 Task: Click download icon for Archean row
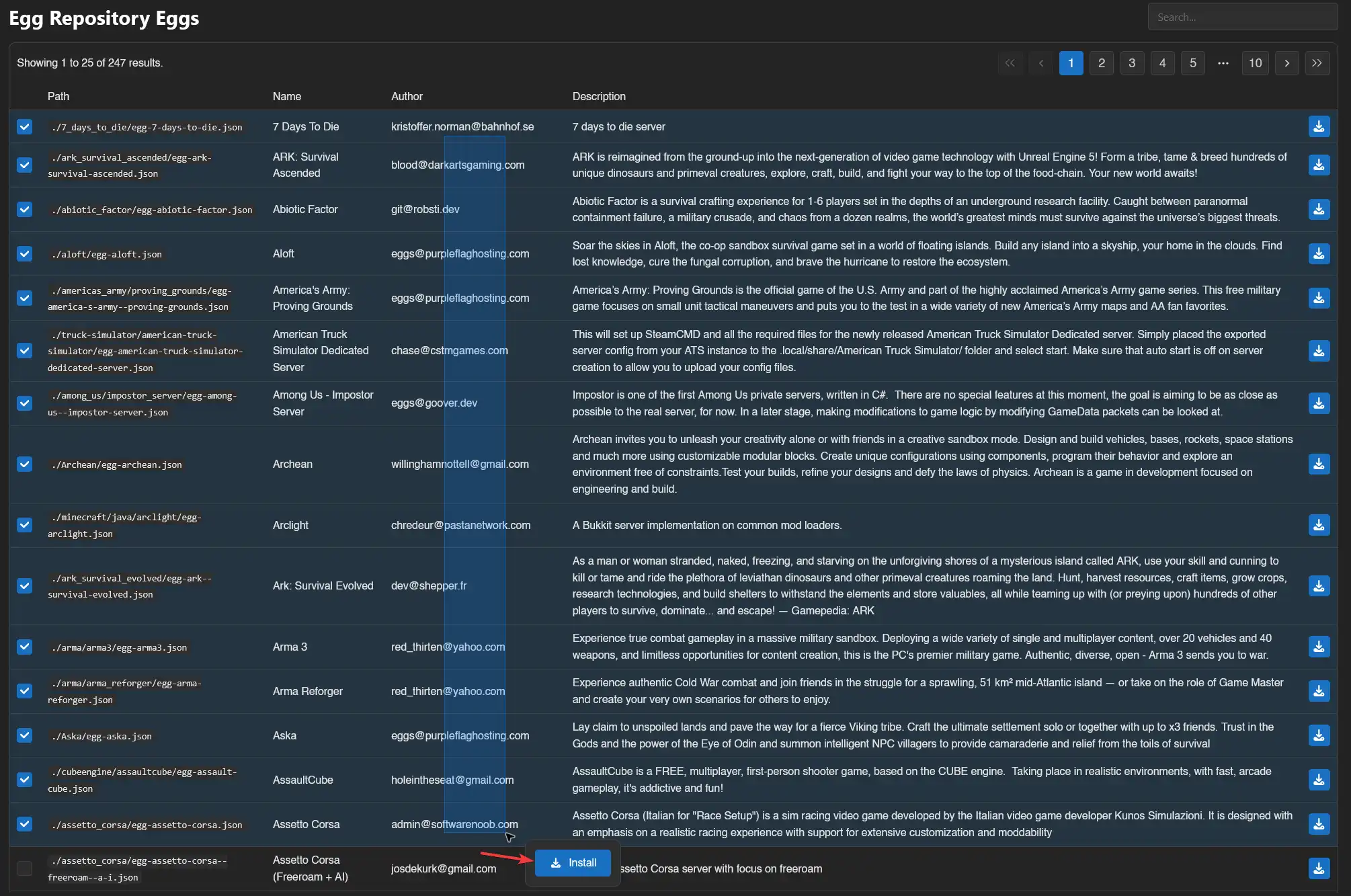coord(1319,464)
